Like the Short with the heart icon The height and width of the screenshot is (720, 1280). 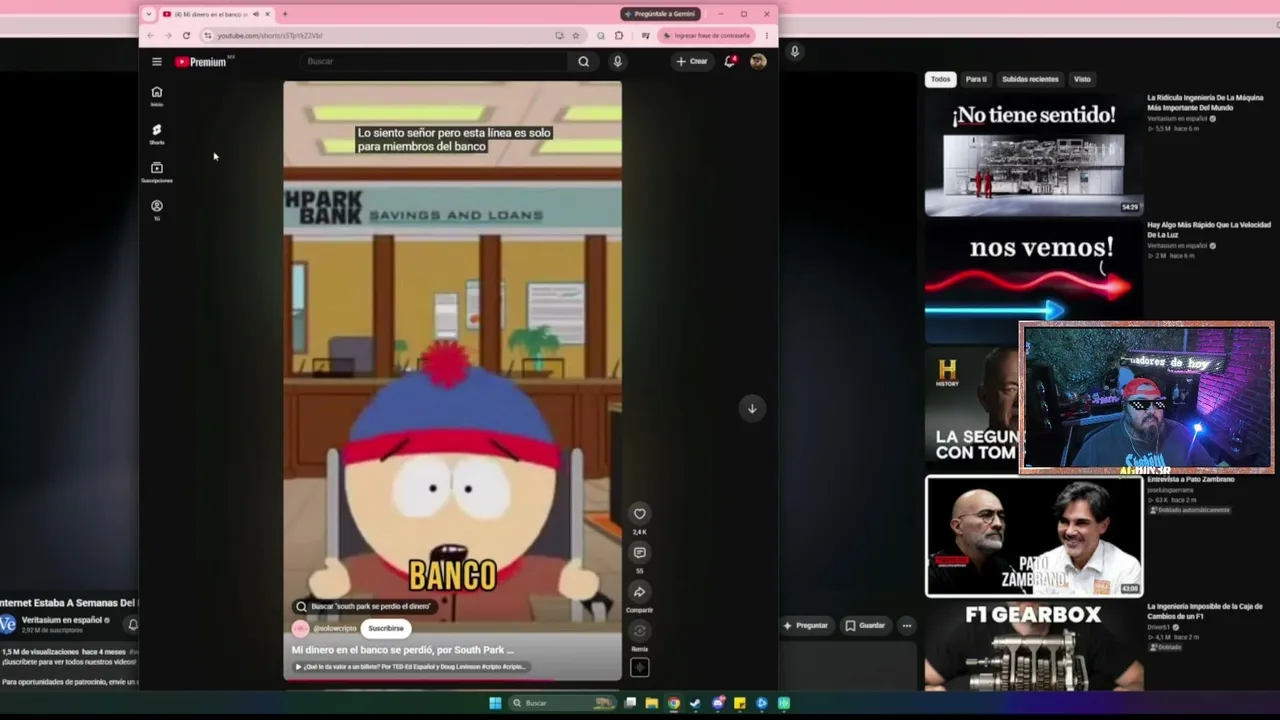(640, 514)
